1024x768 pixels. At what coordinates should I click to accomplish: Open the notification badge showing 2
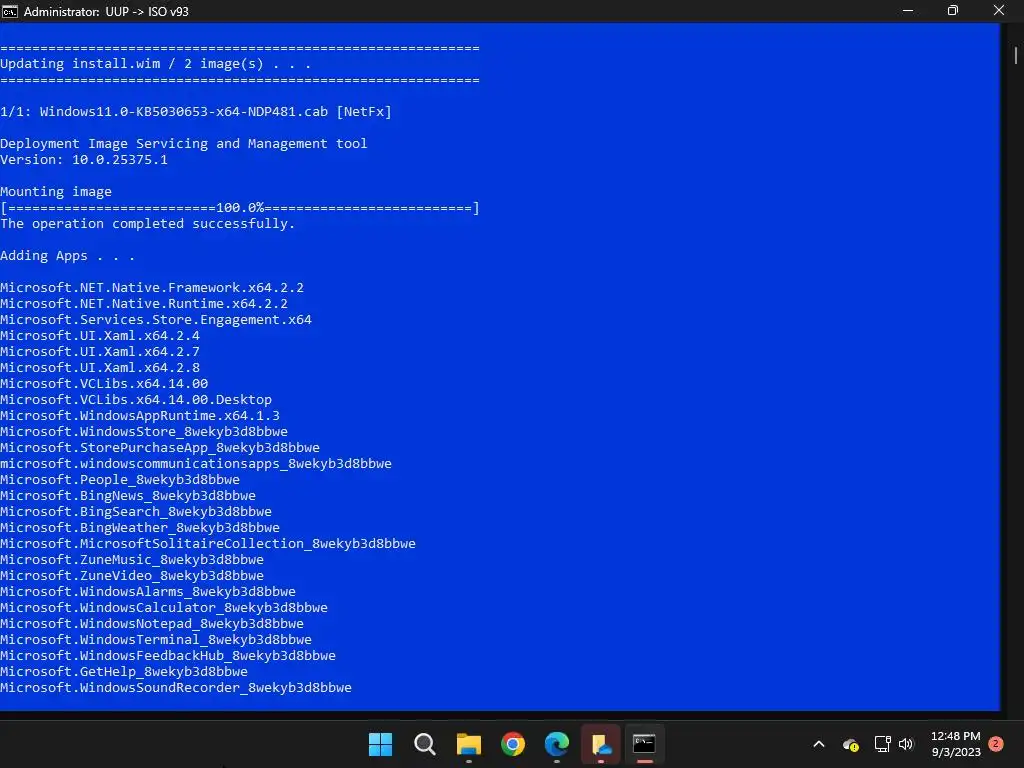[x=996, y=744]
